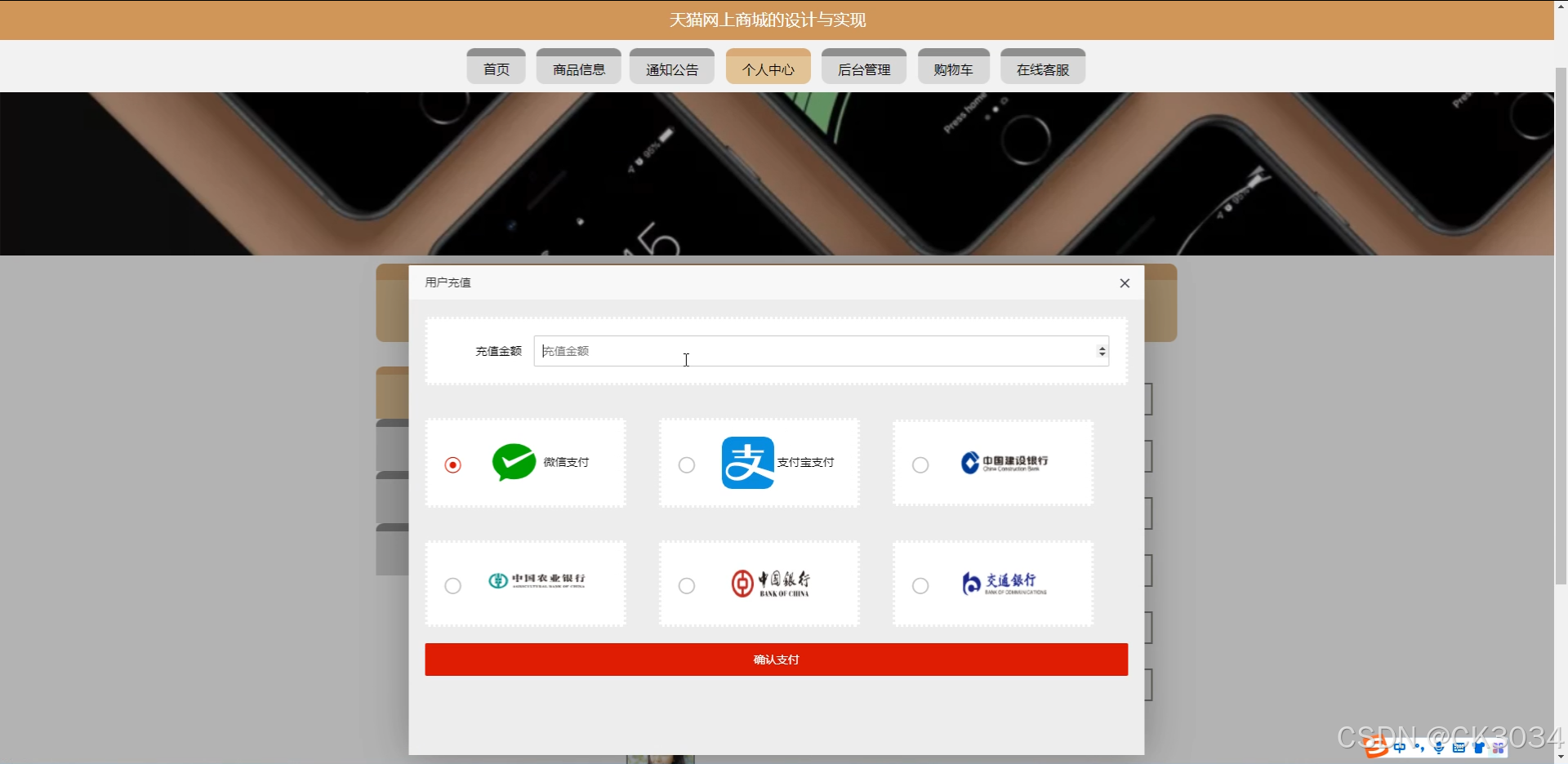This screenshot has height=764, width=1568.
Task: Click the Alipay logo icon
Action: point(747,462)
